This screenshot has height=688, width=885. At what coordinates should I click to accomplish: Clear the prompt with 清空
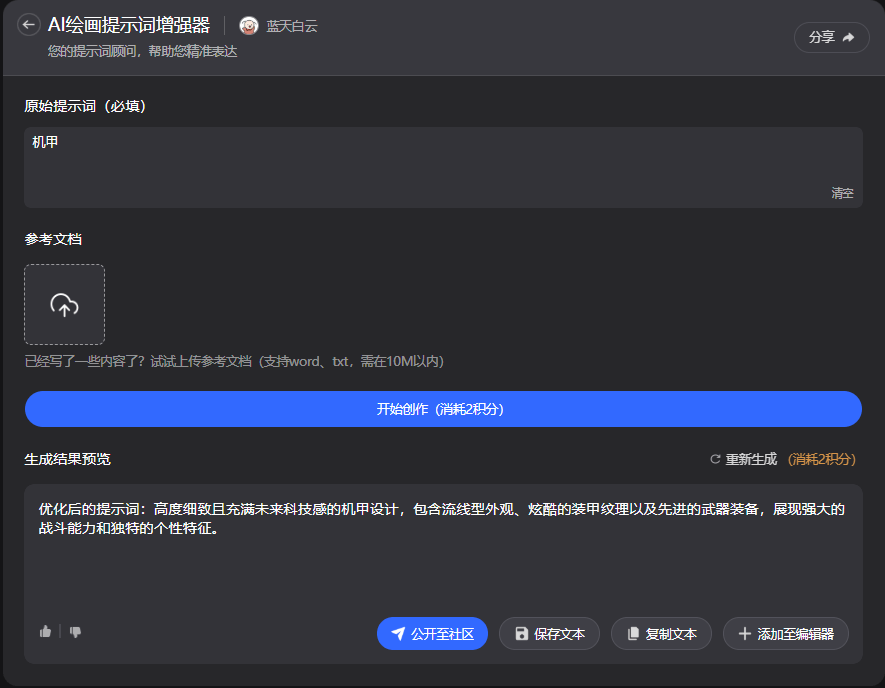[842, 193]
